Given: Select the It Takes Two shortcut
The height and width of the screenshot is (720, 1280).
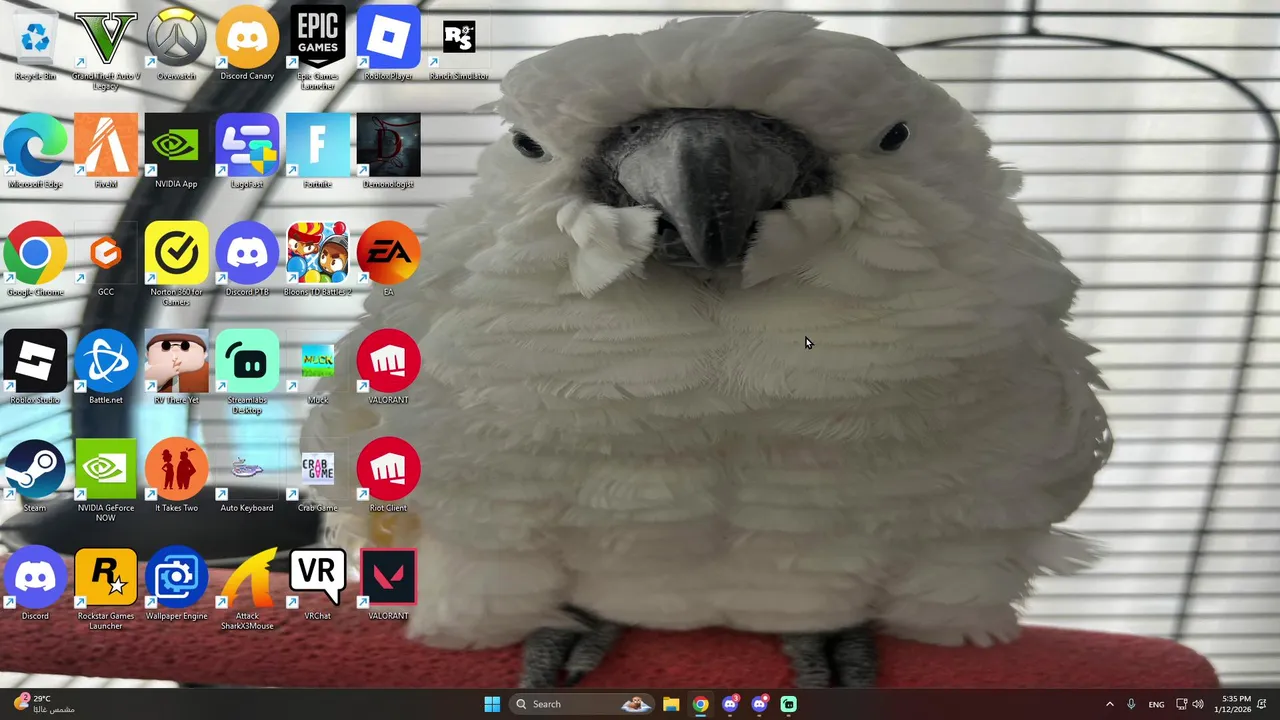Looking at the screenshot, I should (x=177, y=477).
